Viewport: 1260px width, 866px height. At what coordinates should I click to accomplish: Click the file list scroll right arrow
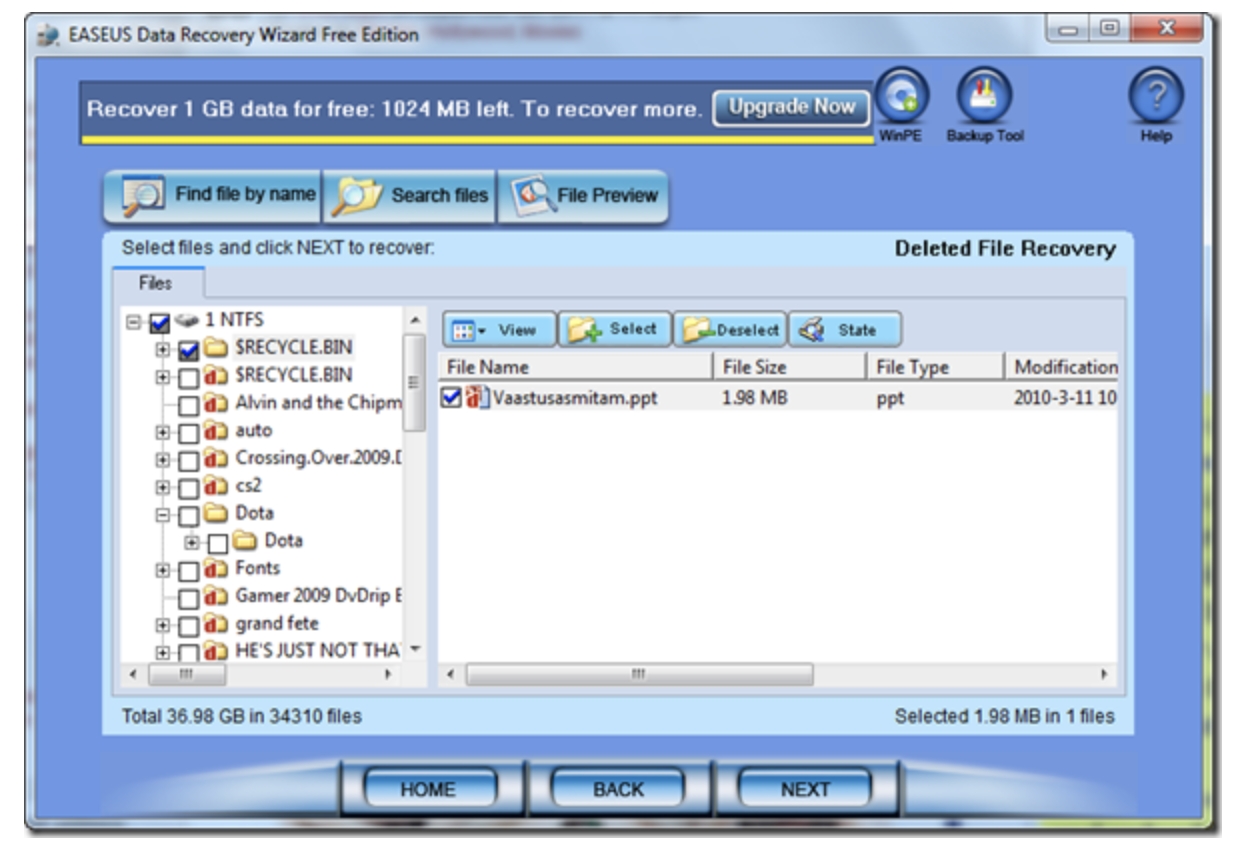pos(1105,674)
